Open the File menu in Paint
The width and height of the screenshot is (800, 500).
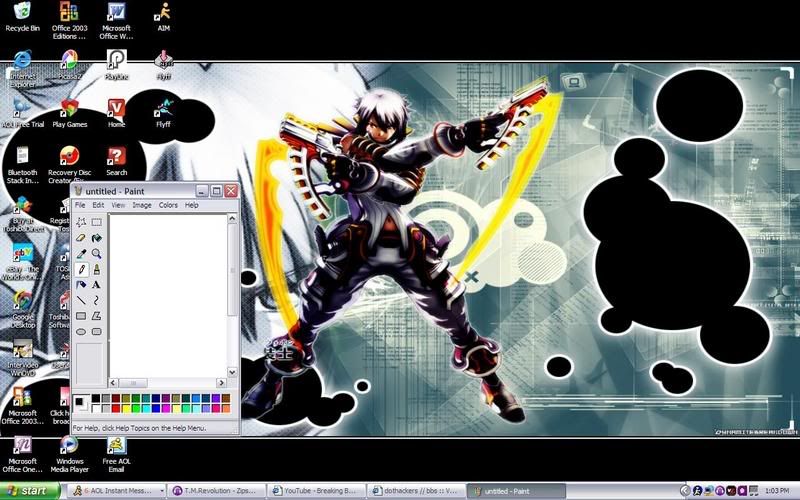[80, 205]
